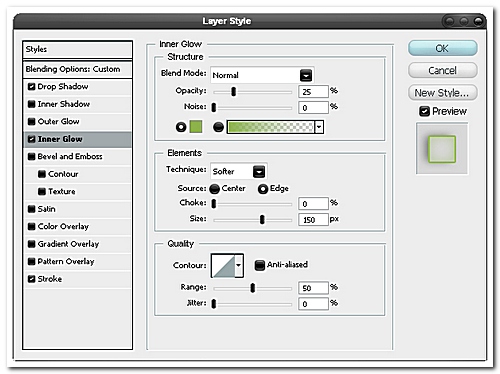Select Blending Options: Custom

[x=77, y=69]
